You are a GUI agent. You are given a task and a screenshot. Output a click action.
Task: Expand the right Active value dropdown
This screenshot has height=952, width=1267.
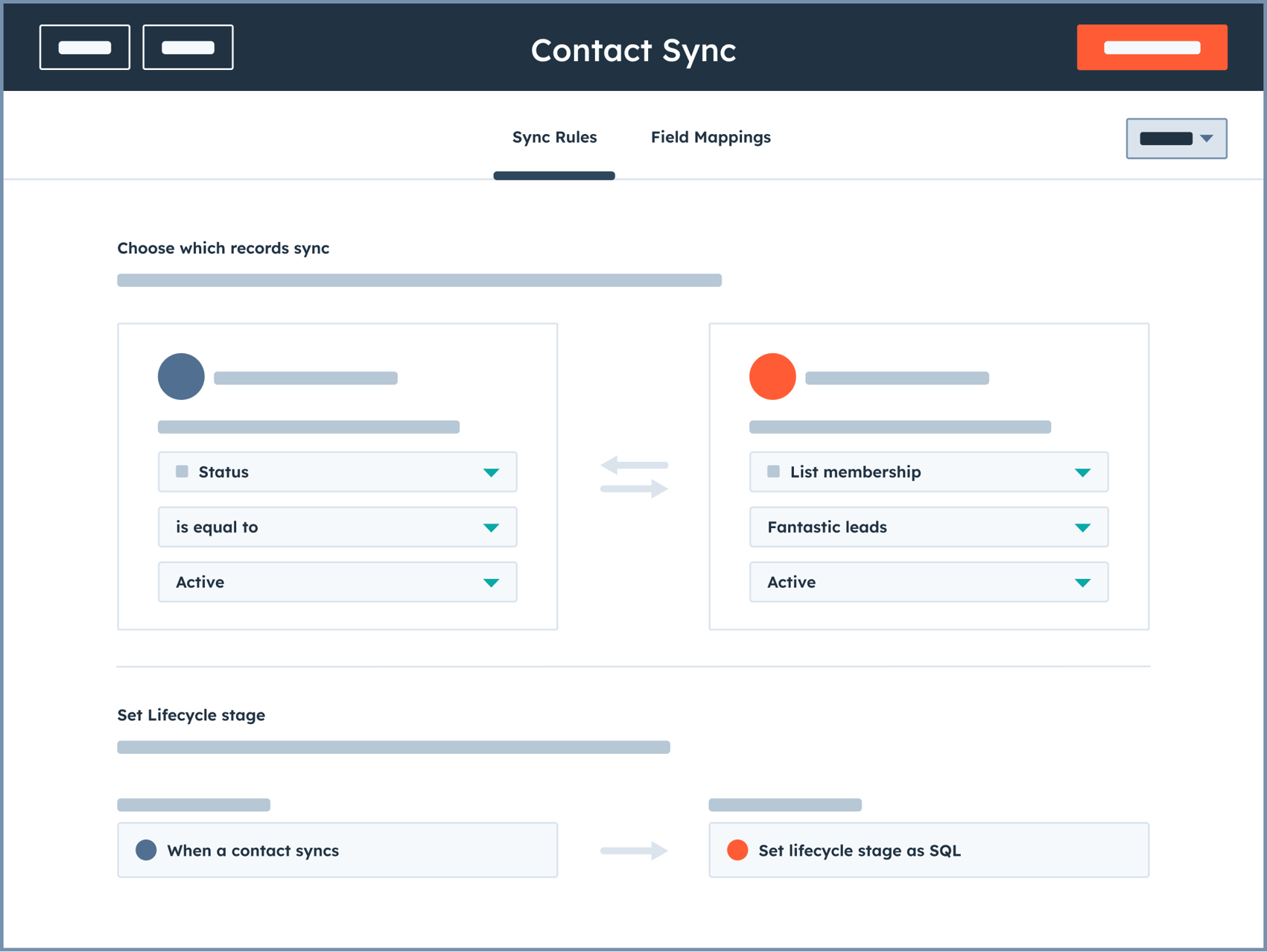pyautogui.click(x=928, y=582)
